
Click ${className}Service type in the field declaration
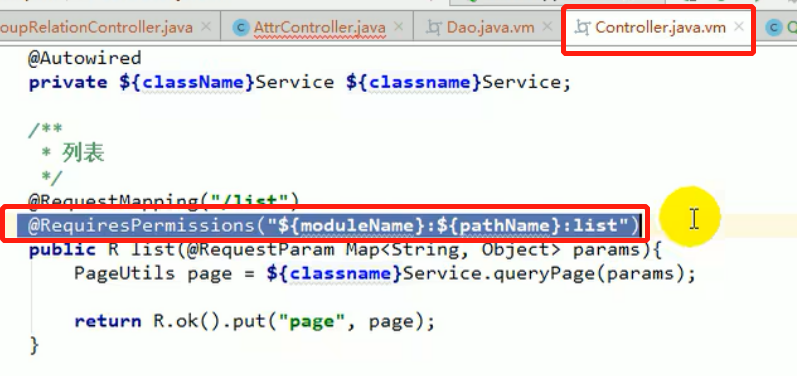227,82
